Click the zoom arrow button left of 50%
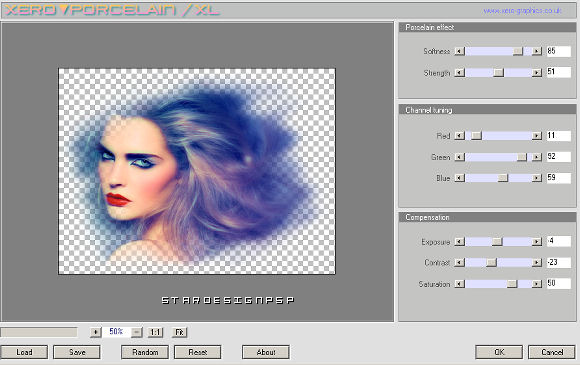 pos(95,332)
